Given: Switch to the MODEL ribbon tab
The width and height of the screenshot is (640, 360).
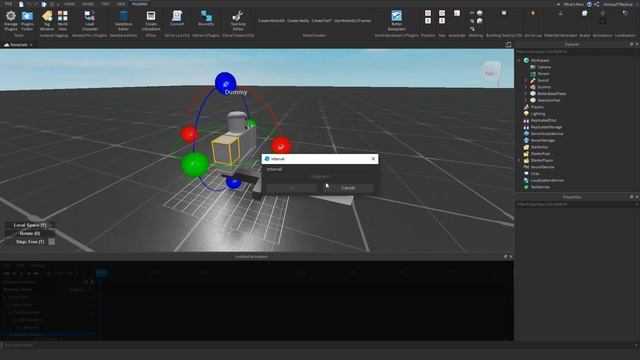Looking at the screenshot, I should pyautogui.click(x=88, y=4).
